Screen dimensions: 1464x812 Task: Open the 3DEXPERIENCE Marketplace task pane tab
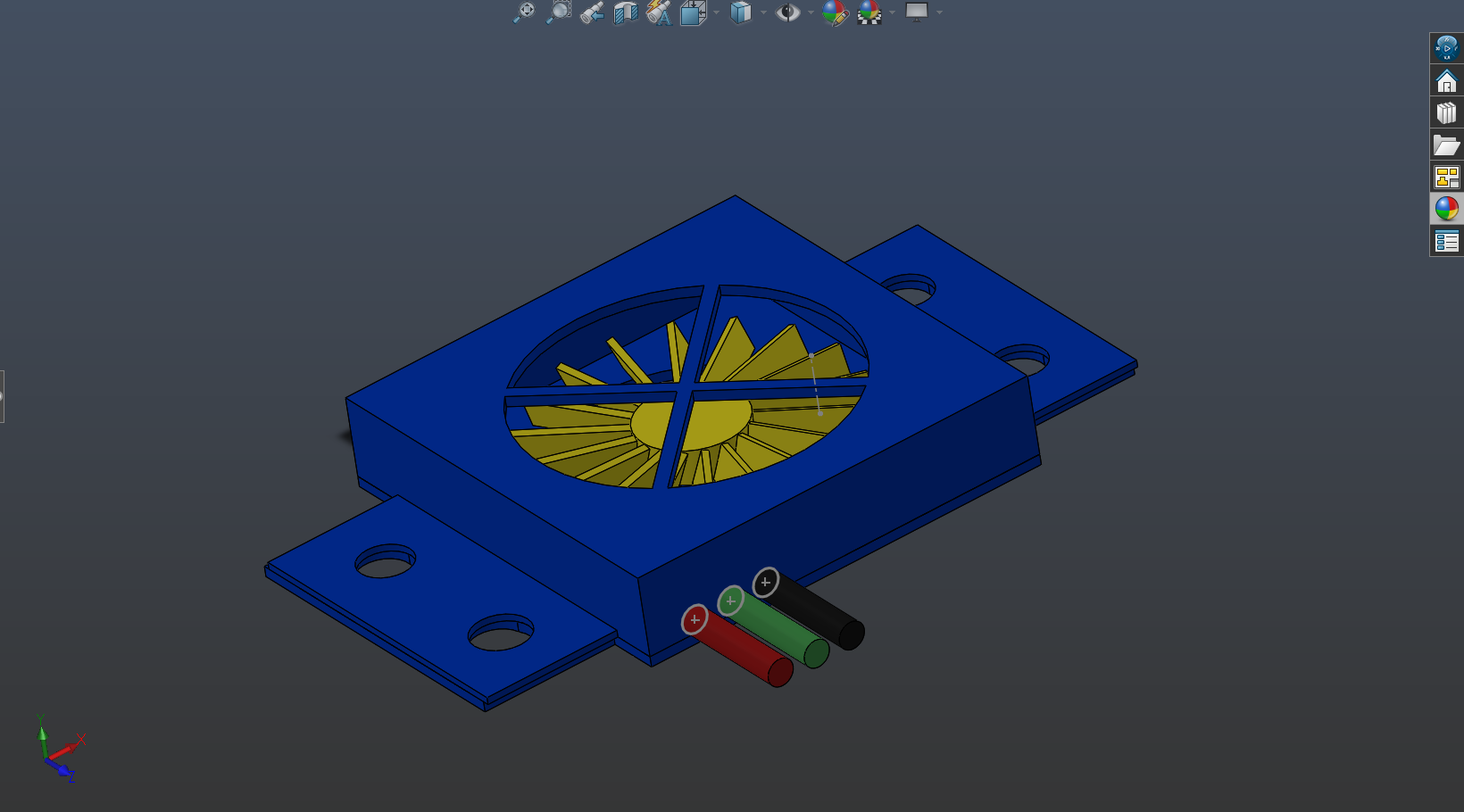click(x=1446, y=48)
